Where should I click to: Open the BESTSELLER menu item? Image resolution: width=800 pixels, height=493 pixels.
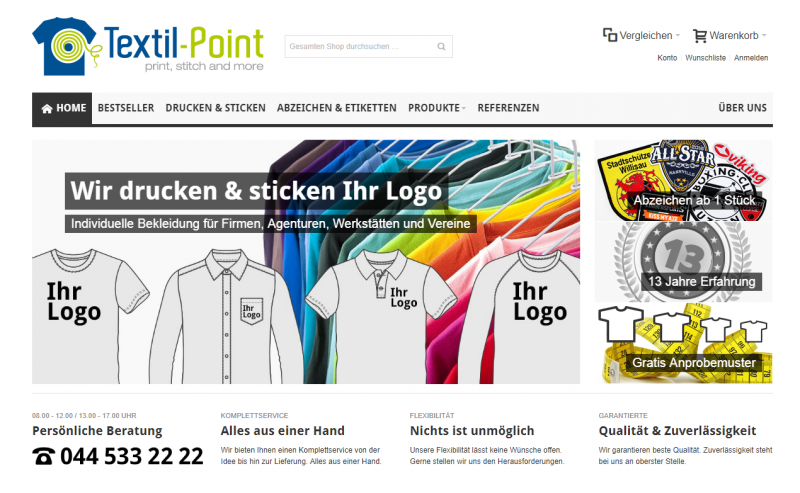[126, 108]
